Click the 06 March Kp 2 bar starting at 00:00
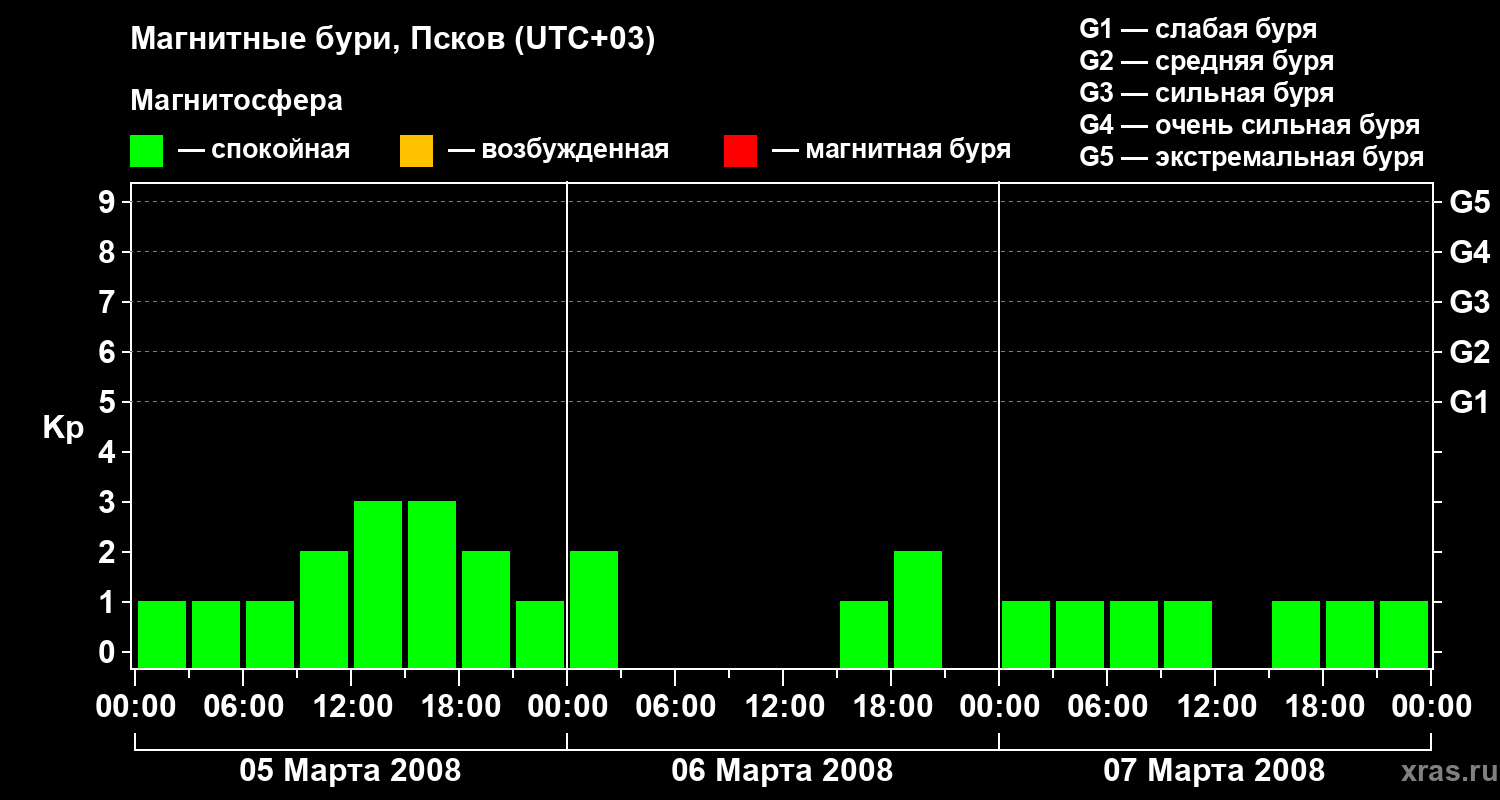This screenshot has width=1500, height=800. (594, 609)
